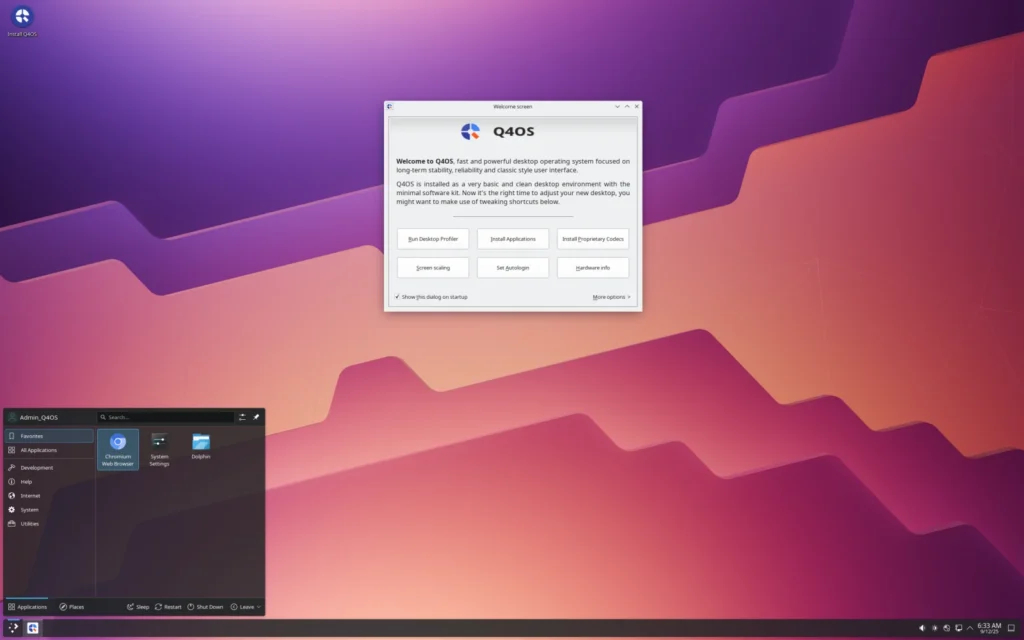The width and height of the screenshot is (1024, 640).
Task: Switch to the Places tab in the menu
Action: coord(71,607)
